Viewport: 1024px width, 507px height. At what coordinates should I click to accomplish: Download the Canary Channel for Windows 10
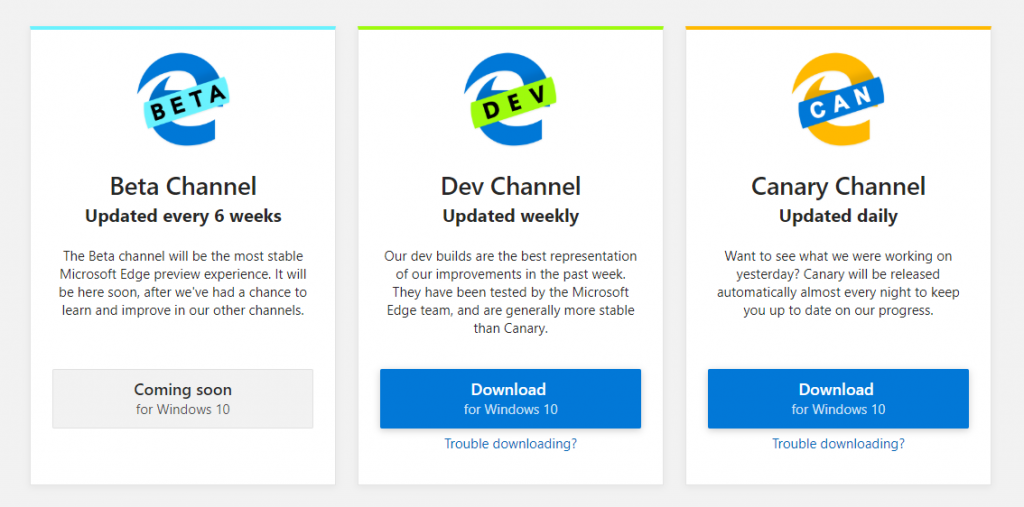tap(839, 399)
